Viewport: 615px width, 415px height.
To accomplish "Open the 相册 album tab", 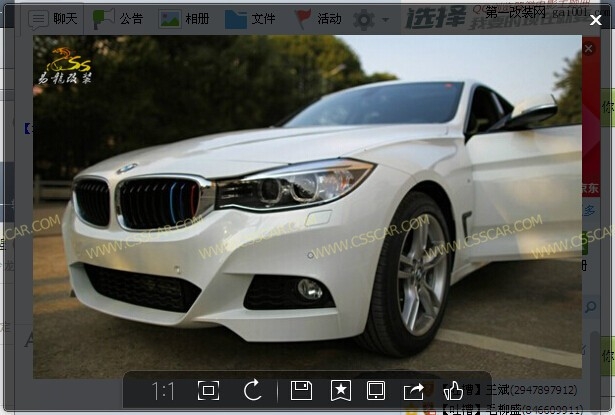I will click(x=184, y=18).
